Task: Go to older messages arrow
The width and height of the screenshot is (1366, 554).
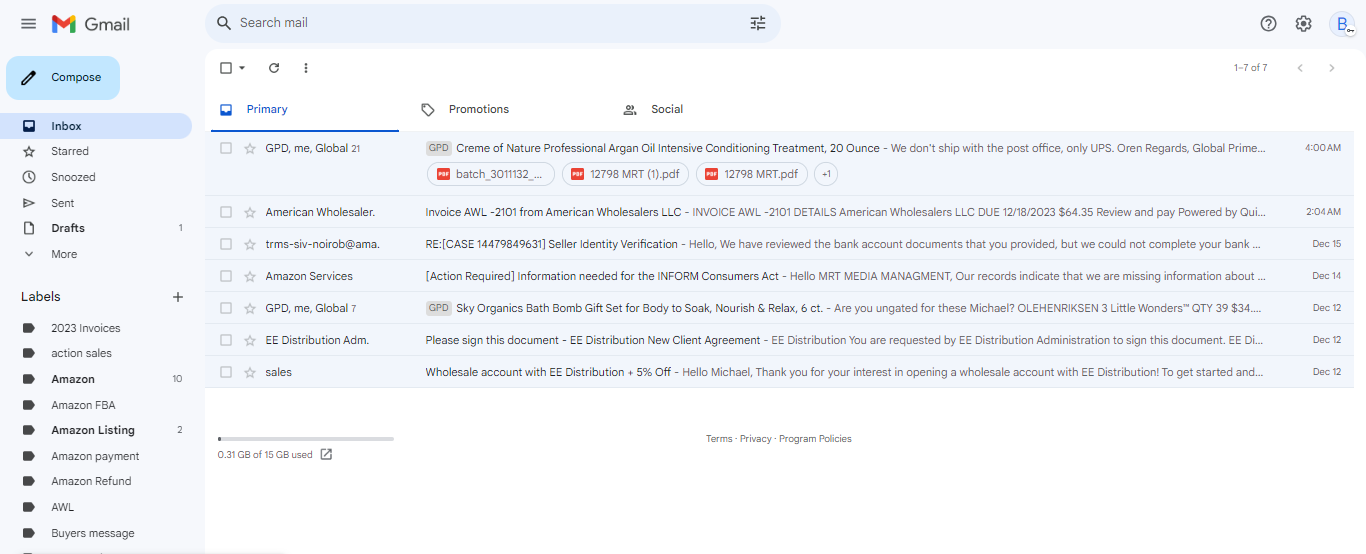Action: coord(1331,68)
